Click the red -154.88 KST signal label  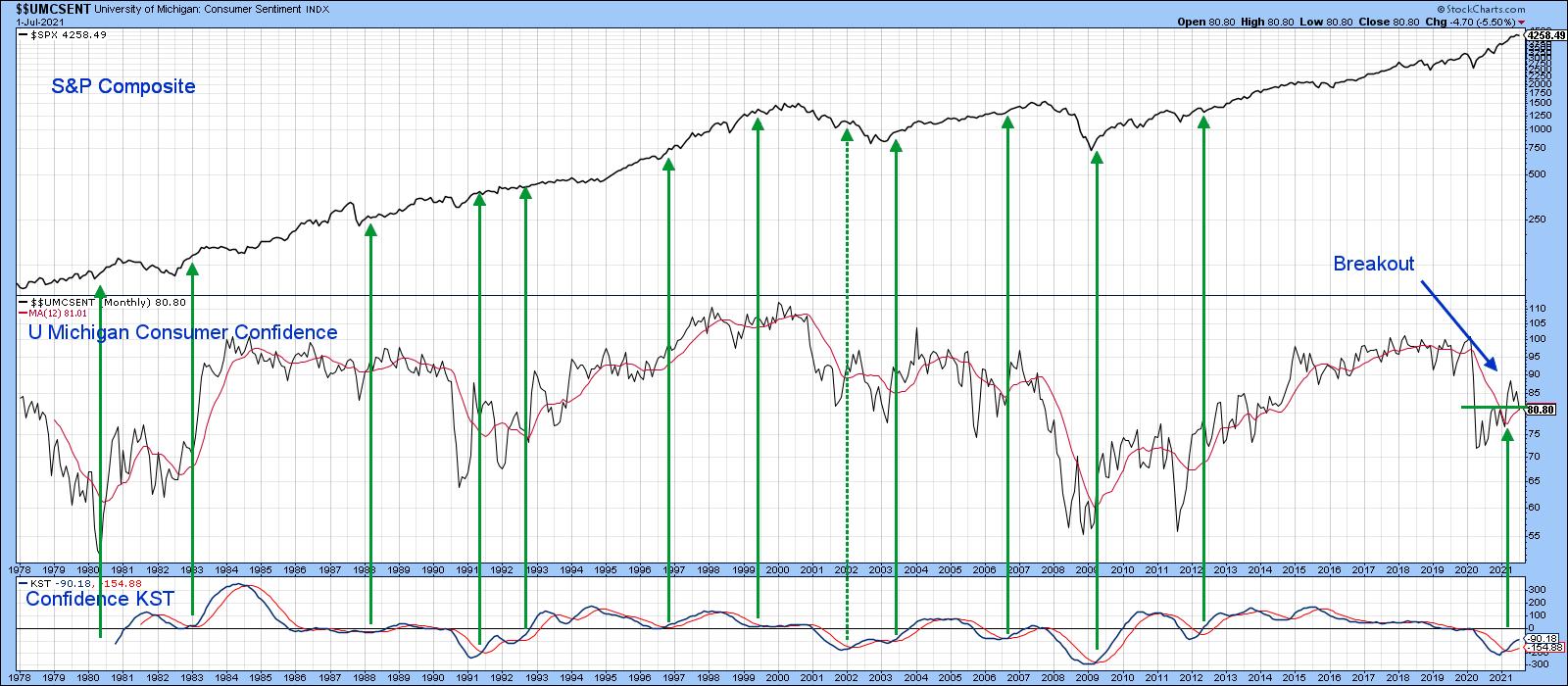pos(1545,648)
